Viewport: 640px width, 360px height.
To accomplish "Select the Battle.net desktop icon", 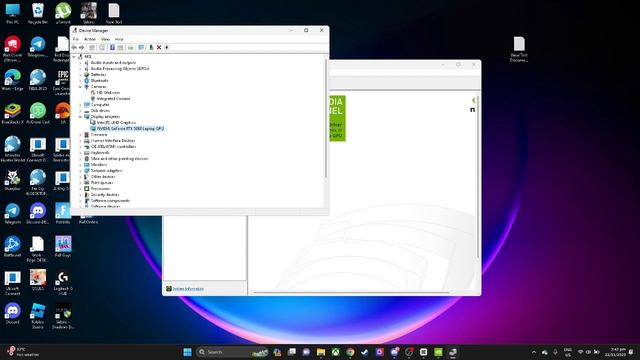I will point(12,247).
